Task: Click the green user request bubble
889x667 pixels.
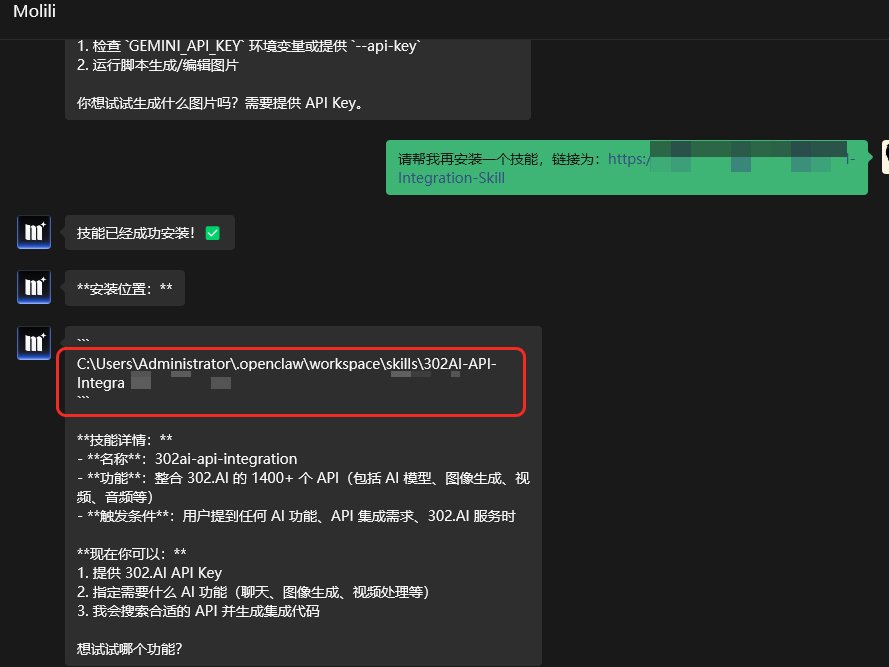Action: tap(627, 167)
